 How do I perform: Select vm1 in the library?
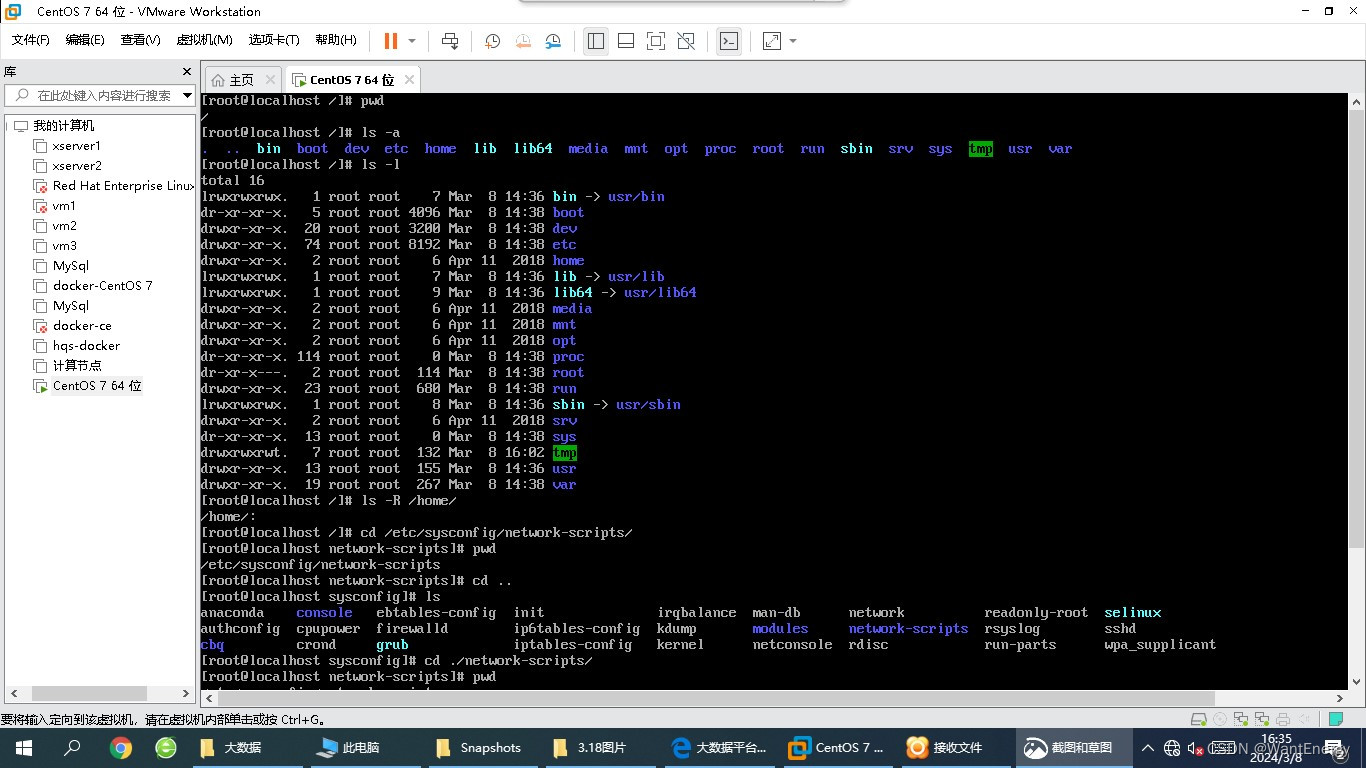55,206
